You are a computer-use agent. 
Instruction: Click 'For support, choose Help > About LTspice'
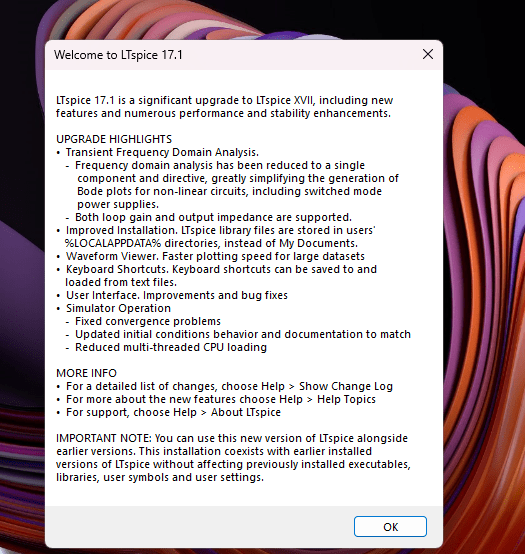pos(173,412)
